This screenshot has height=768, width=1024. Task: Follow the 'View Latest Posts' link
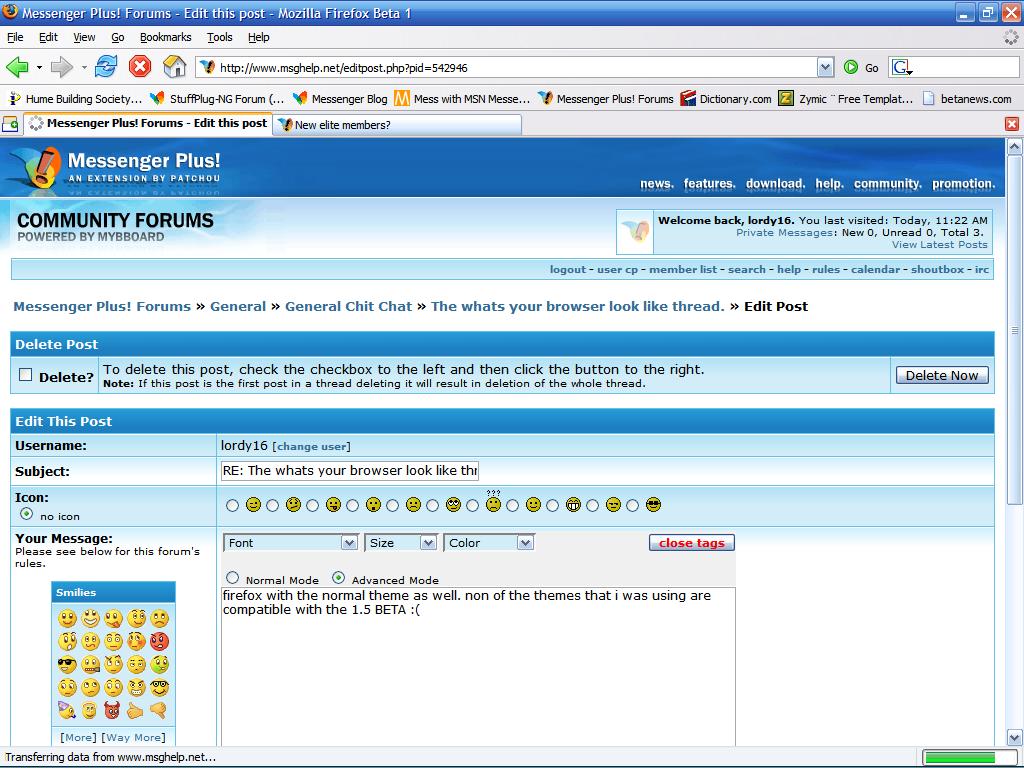coord(940,244)
